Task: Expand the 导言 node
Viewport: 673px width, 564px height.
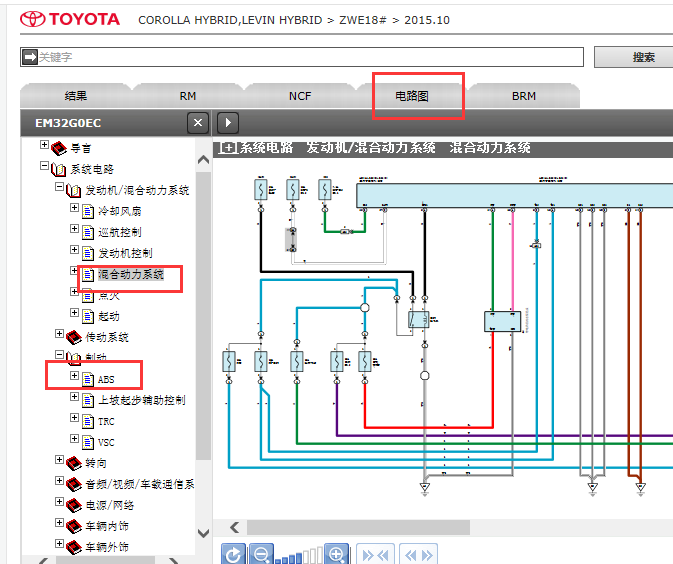Action: pyautogui.click(x=44, y=145)
